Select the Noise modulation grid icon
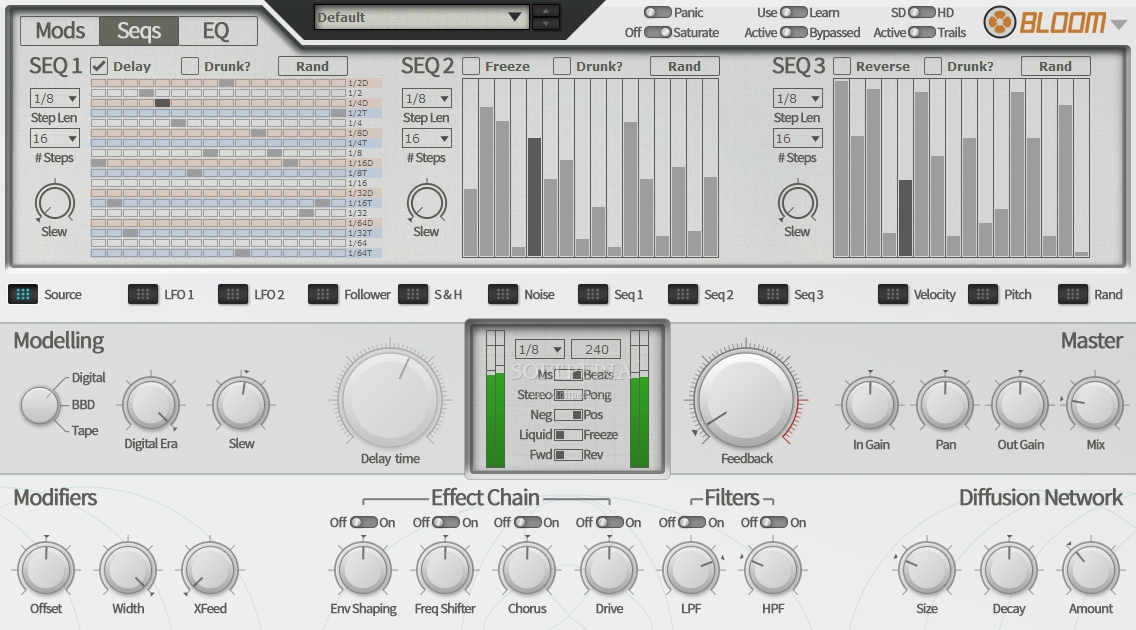 pos(503,295)
